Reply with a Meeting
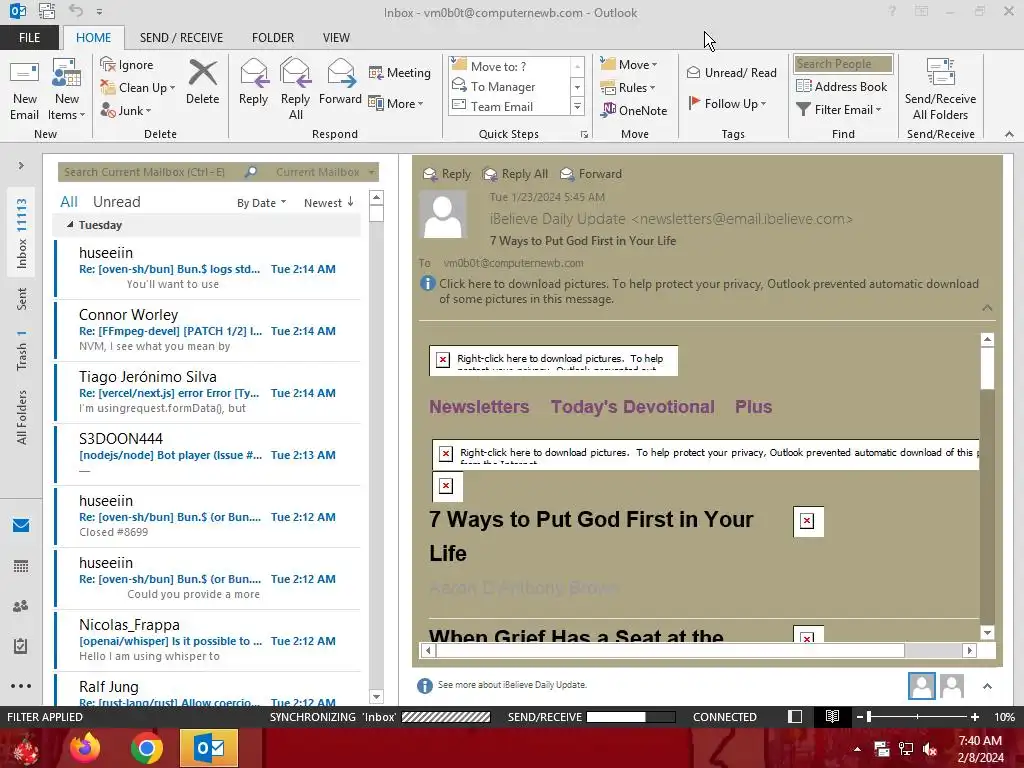1024x768 pixels. 400,72
